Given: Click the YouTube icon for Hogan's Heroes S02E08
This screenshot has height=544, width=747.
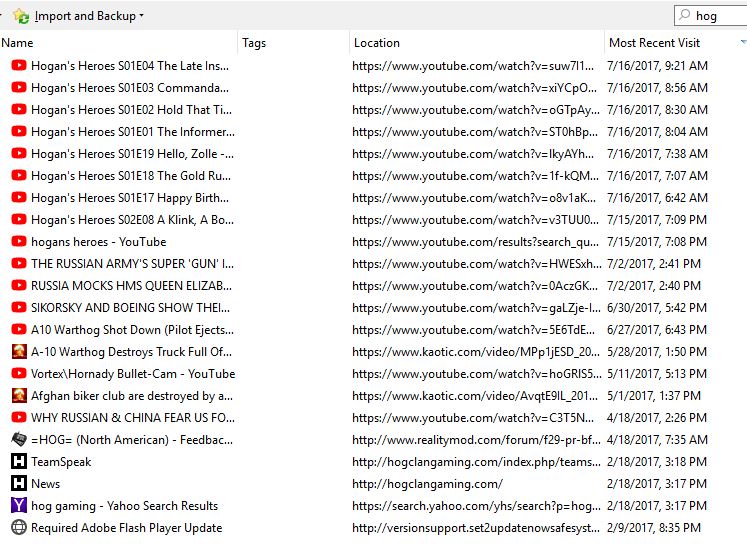Looking at the screenshot, I should tap(19, 219).
